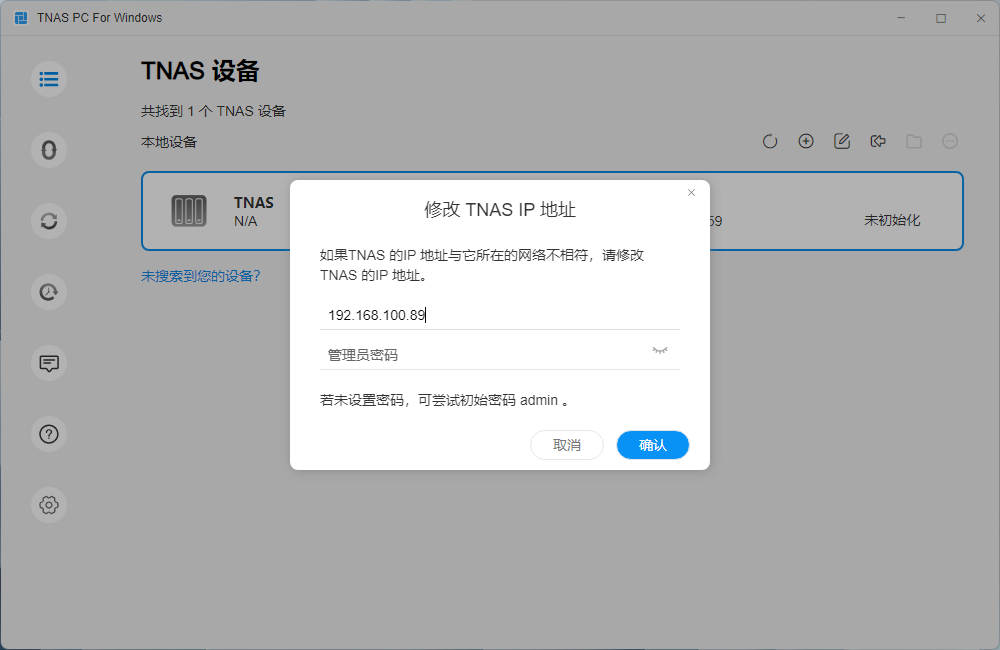Open the 未搜索到您的设备? link
The width and height of the screenshot is (1000, 650).
pos(201,276)
